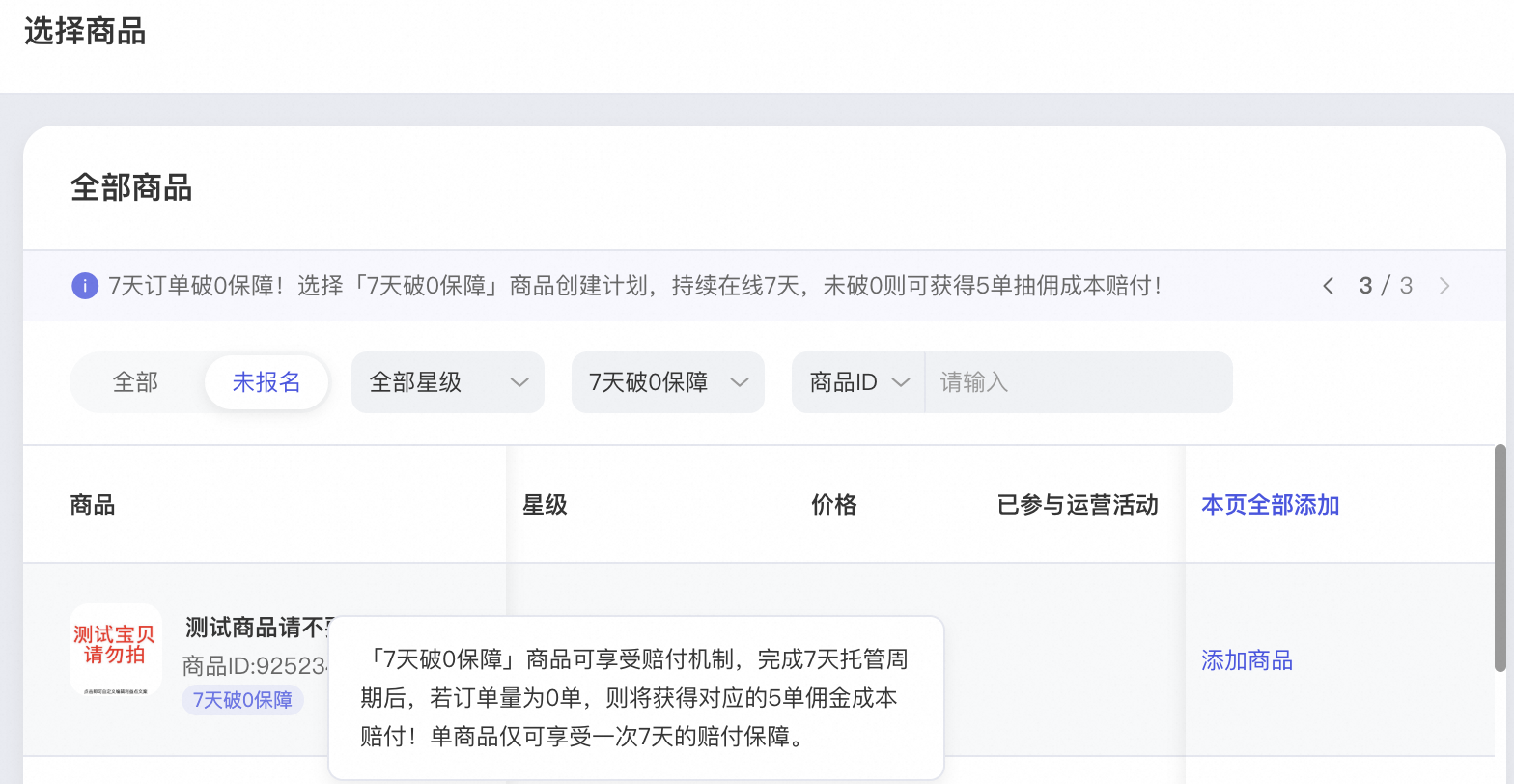The width and height of the screenshot is (1514, 784).
Task: Click the 全部商品 heading
Action: point(131,187)
